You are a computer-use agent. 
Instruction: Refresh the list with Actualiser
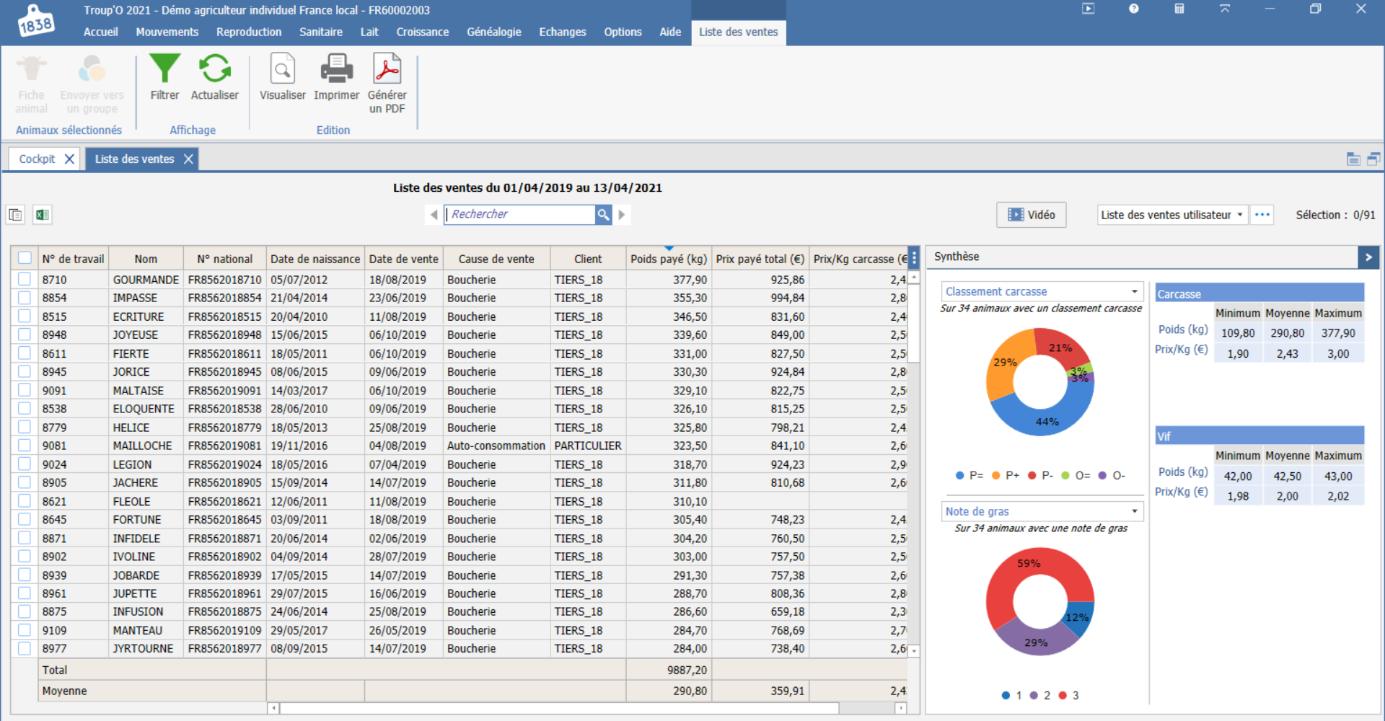pyautogui.click(x=215, y=68)
